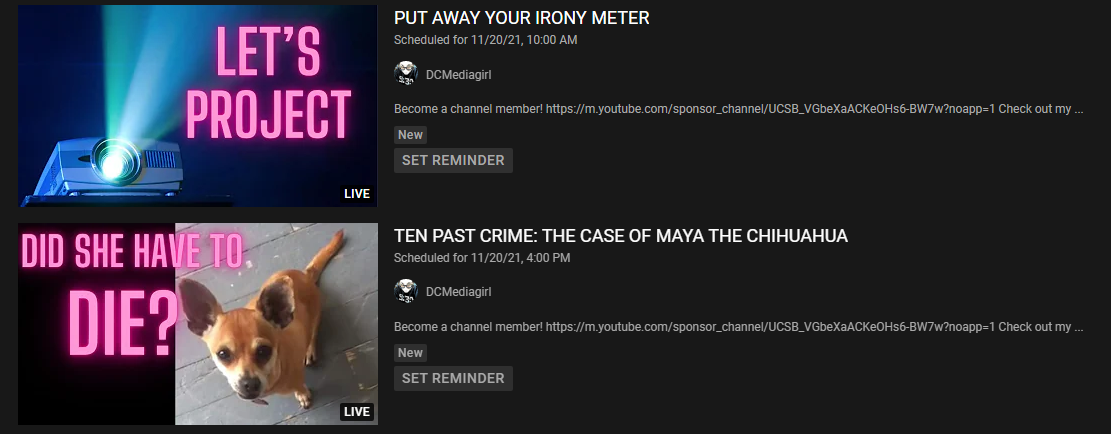Click truncated 'Check out my ...' on Chihuahua video
This screenshot has height=434, width=1111.
(x=1042, y=328)
